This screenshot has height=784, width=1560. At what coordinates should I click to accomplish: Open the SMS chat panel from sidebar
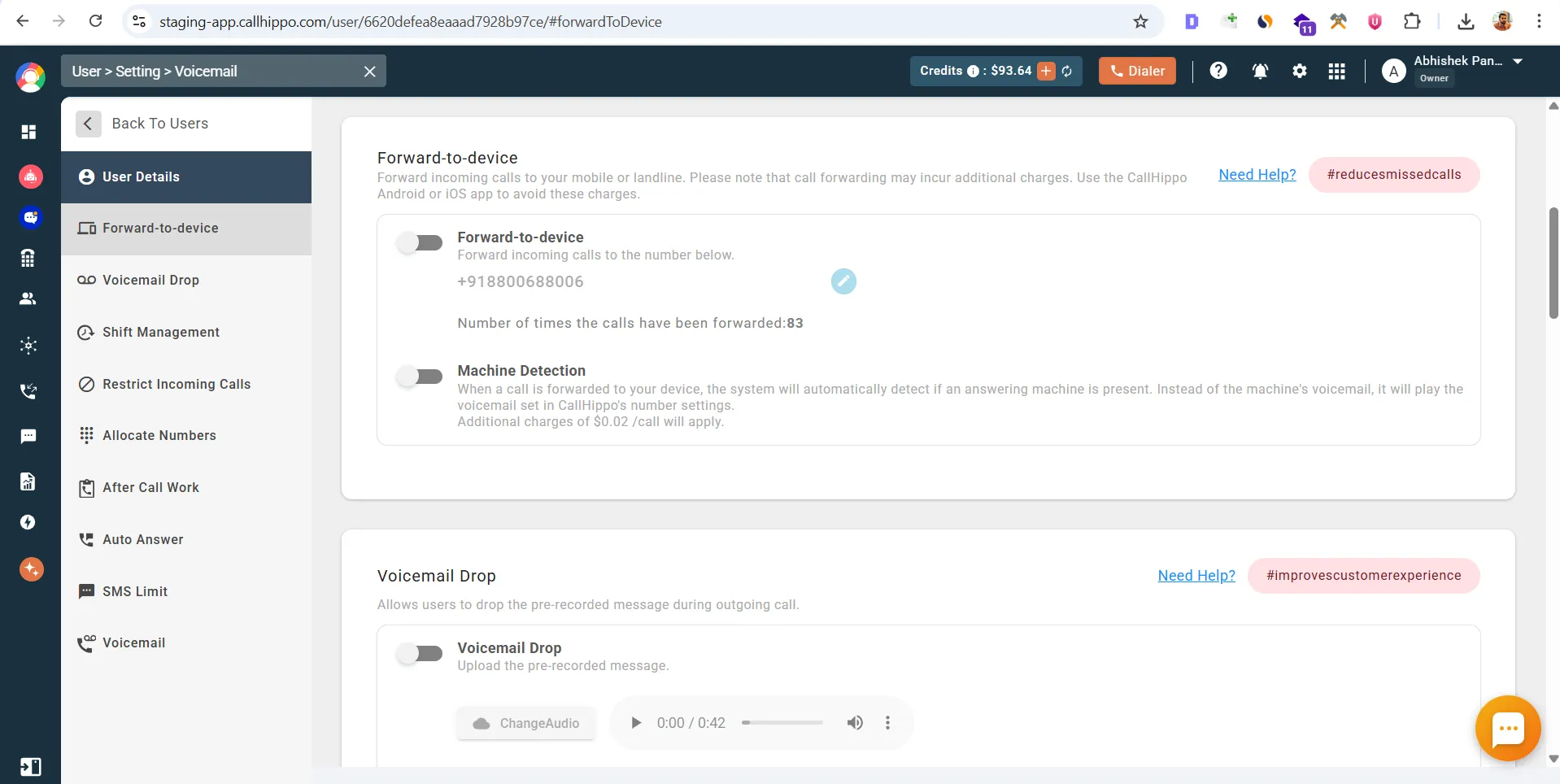(28, 437)
